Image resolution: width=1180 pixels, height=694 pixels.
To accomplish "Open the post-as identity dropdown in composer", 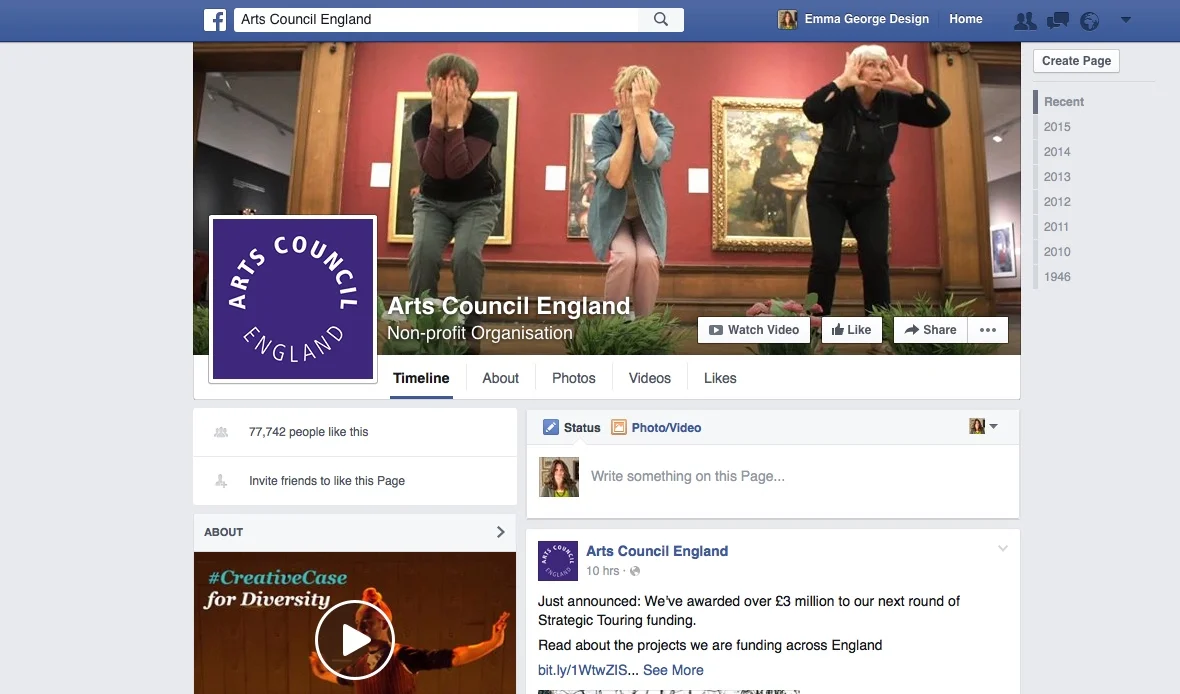I will tap(983, 426).
